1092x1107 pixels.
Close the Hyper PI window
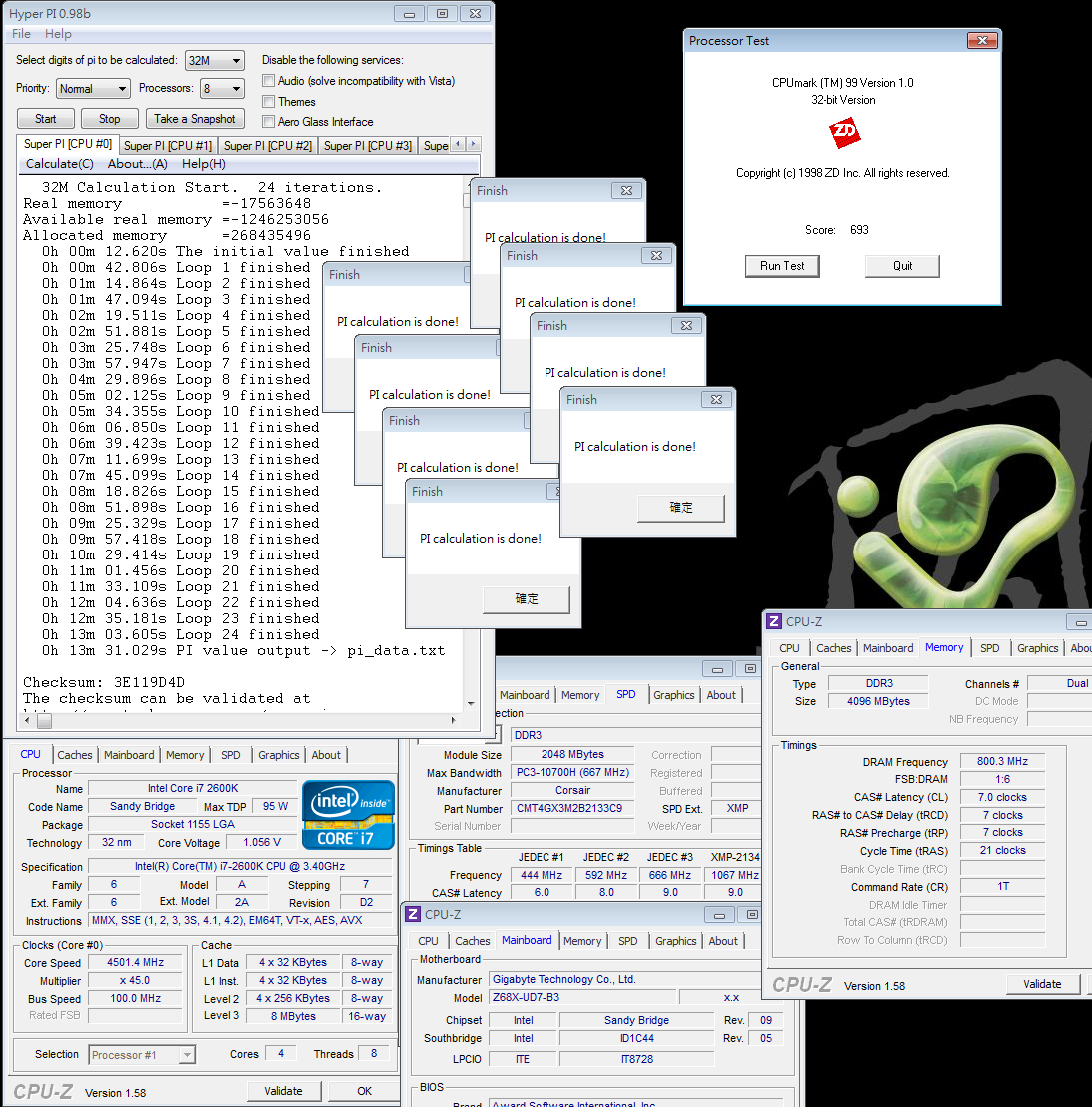tap(475, 13)
